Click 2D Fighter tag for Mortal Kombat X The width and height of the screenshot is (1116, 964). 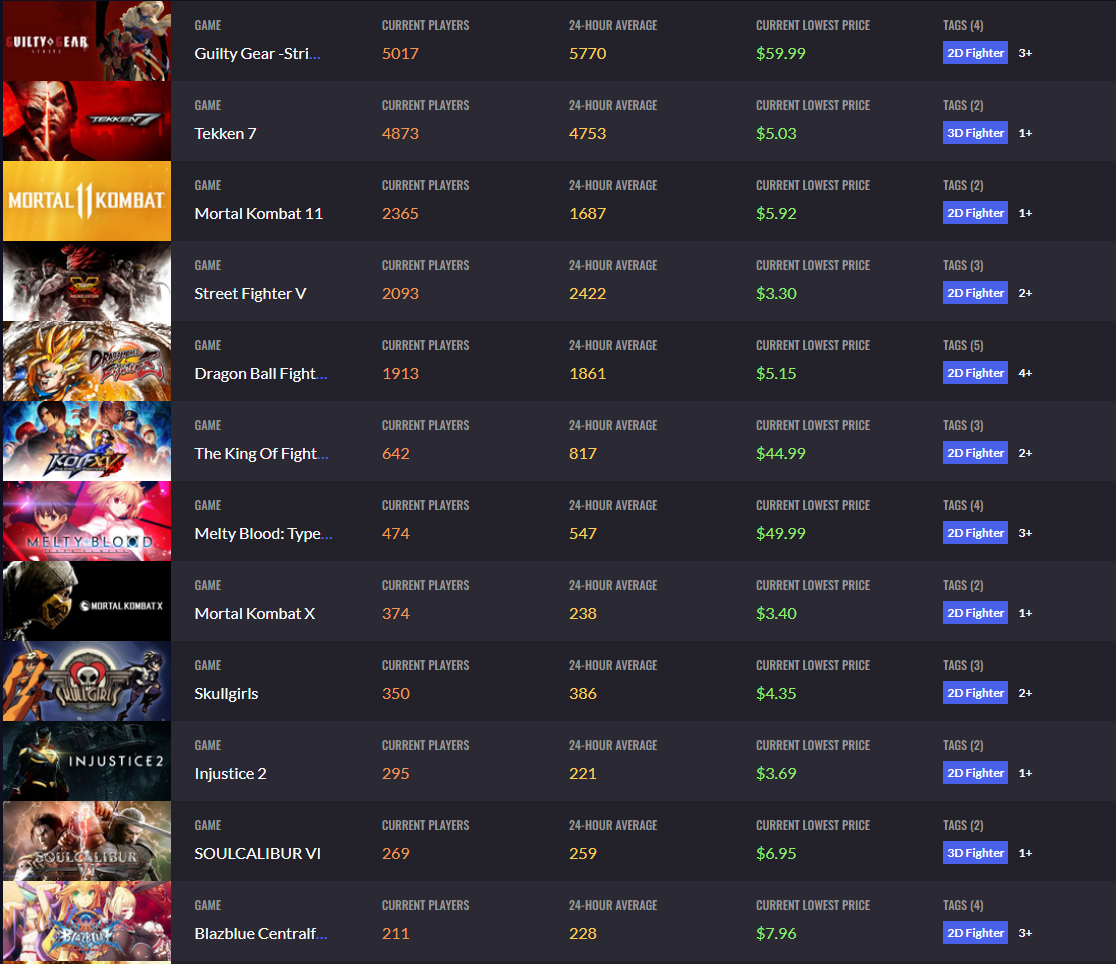coord(975,613)
